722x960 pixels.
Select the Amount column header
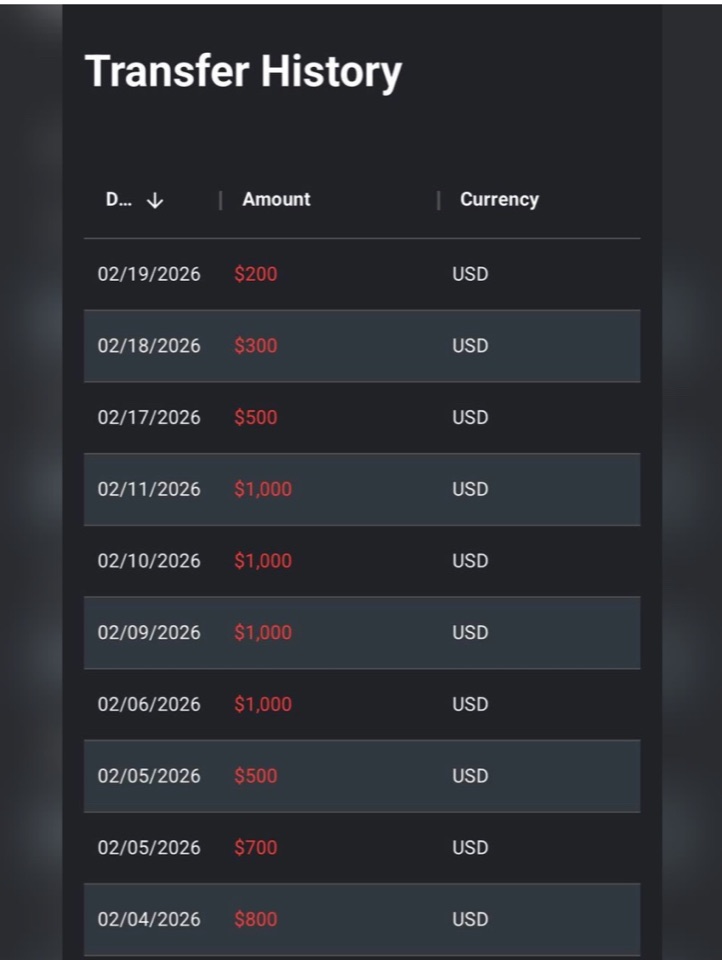(x=276, y=200)
